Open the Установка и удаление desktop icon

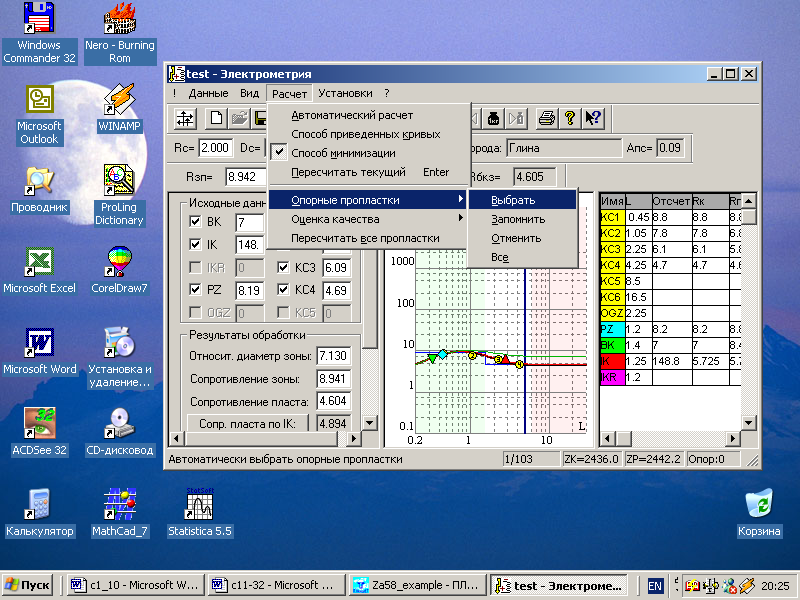[119, 358]
